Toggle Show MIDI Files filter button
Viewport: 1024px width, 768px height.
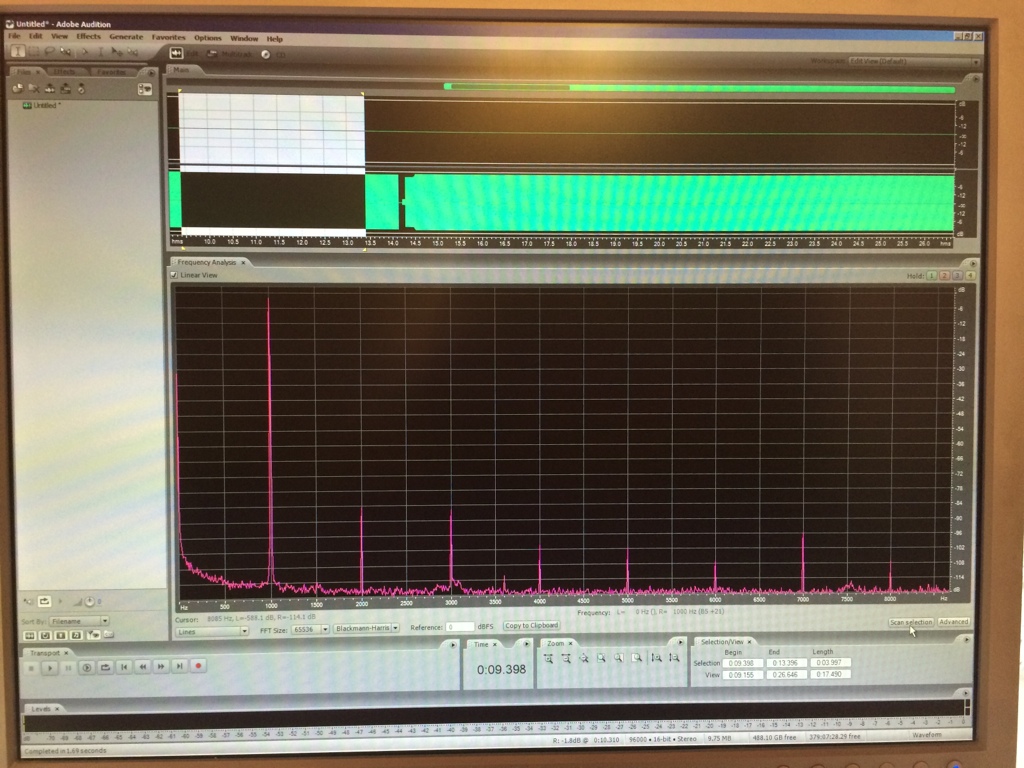click(76, 635)
